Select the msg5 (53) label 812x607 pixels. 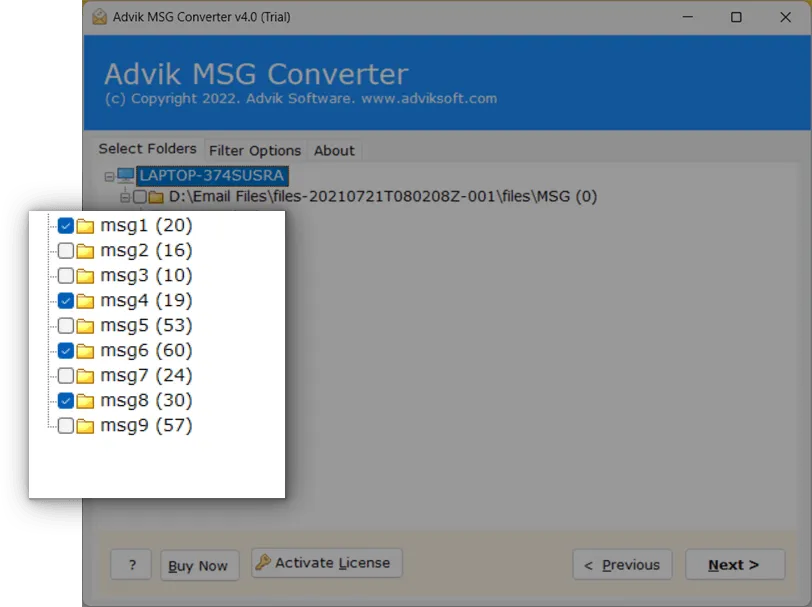point(146,326)
